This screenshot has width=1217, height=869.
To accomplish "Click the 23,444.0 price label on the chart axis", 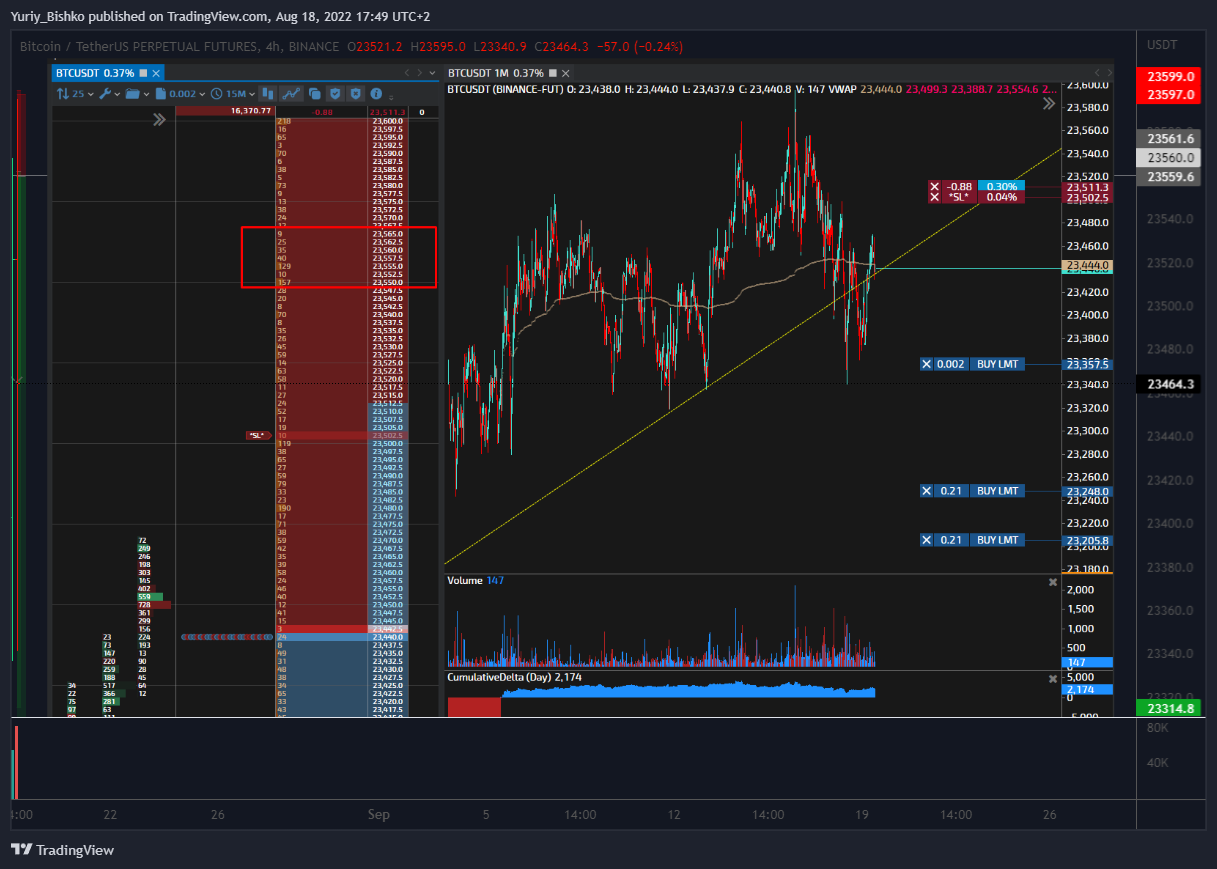I will tap(1089, 265).
